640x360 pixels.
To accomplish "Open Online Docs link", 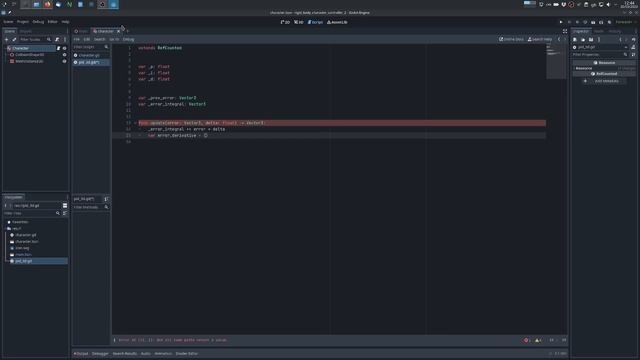I will pos(511,39).
